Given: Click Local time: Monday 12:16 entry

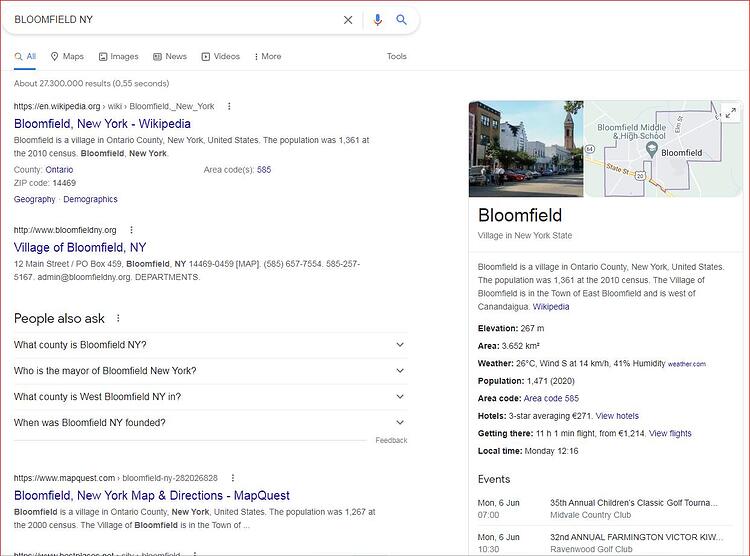Looking at the screenshot, I should click(528, 451).
